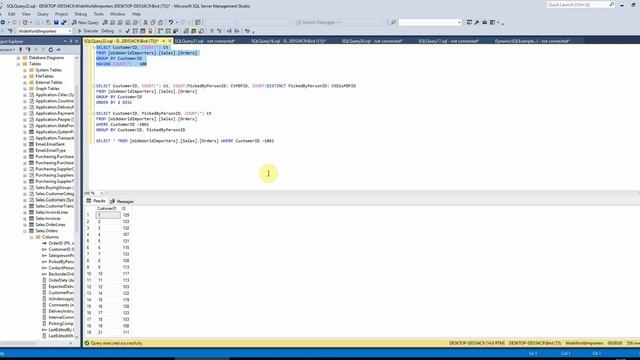This screenshot has width=640, height=360.
Task: Click the Debug toolbar button
Action: click(x=108, y=31)
